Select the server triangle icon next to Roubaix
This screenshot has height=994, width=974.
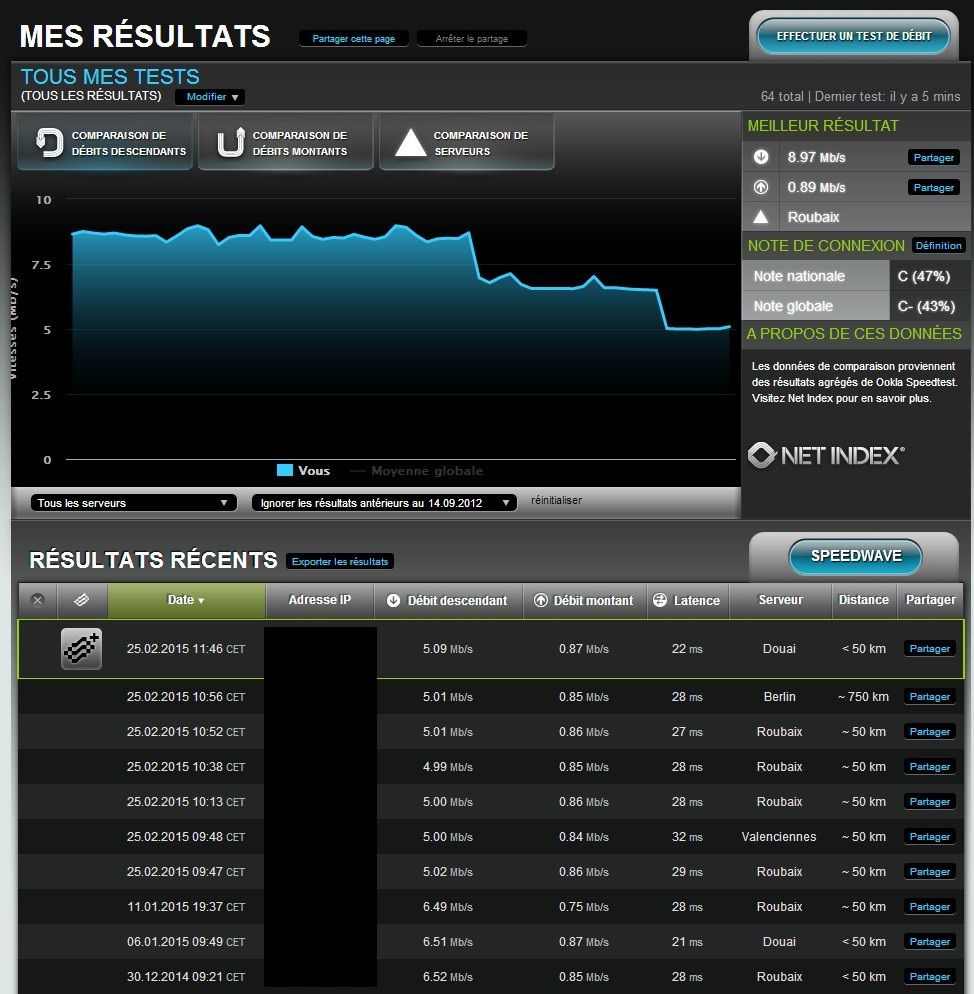(x=761, y=217)
